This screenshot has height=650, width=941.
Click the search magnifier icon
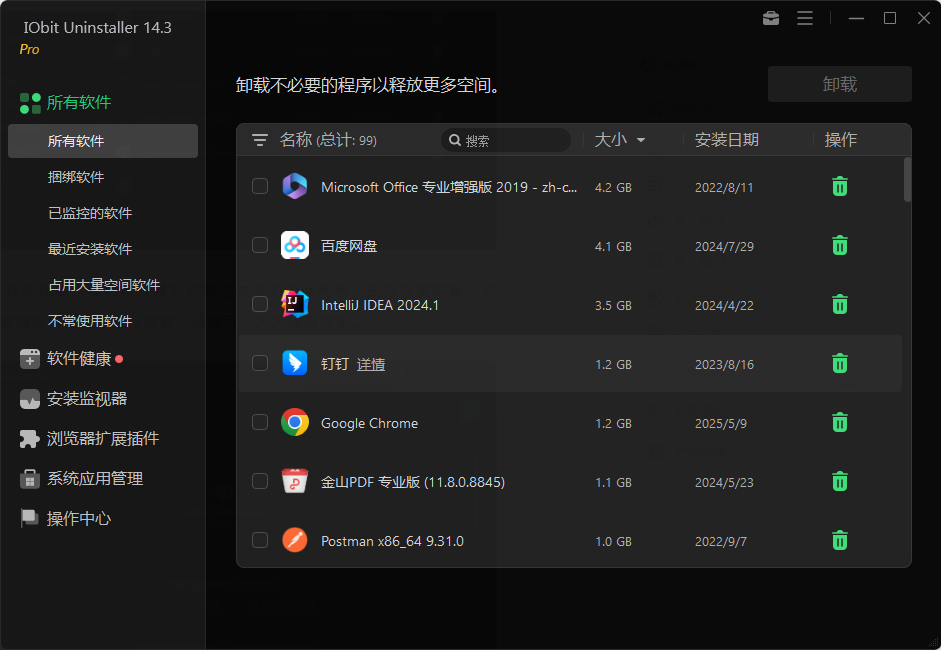coord(455,140)
